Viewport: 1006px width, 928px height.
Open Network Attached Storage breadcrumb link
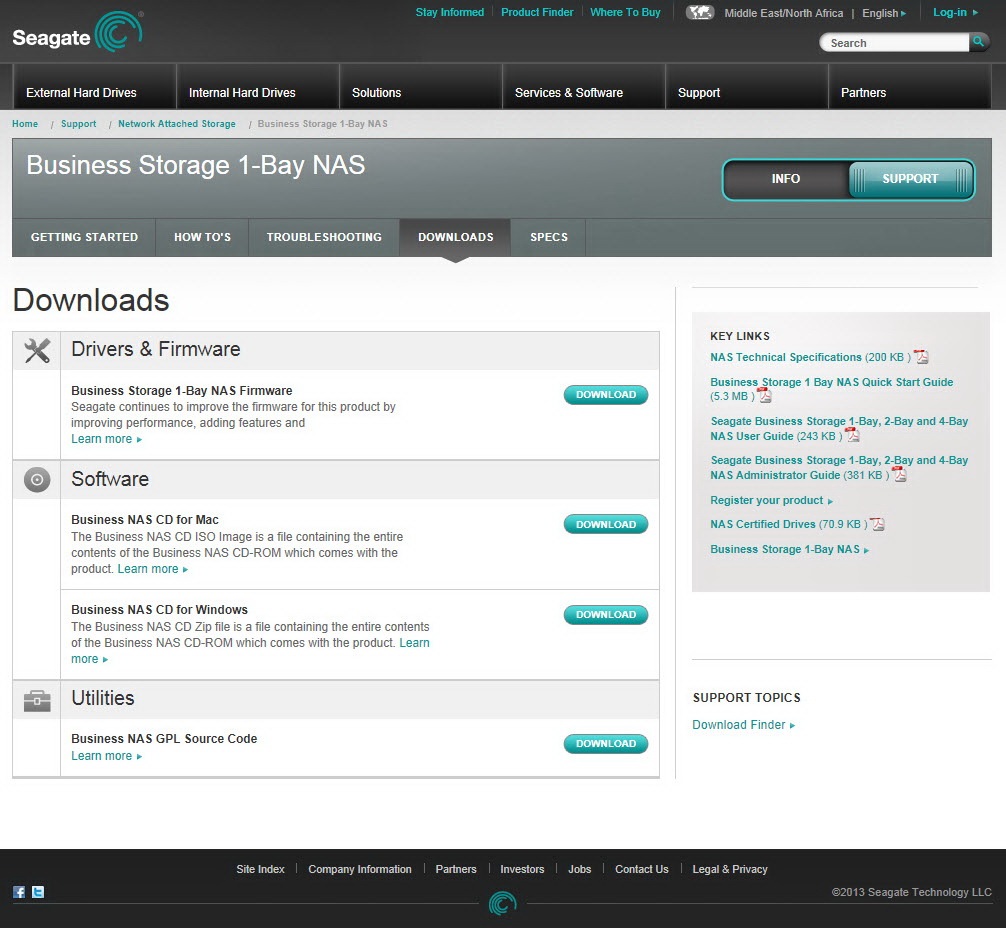(176, 124)
